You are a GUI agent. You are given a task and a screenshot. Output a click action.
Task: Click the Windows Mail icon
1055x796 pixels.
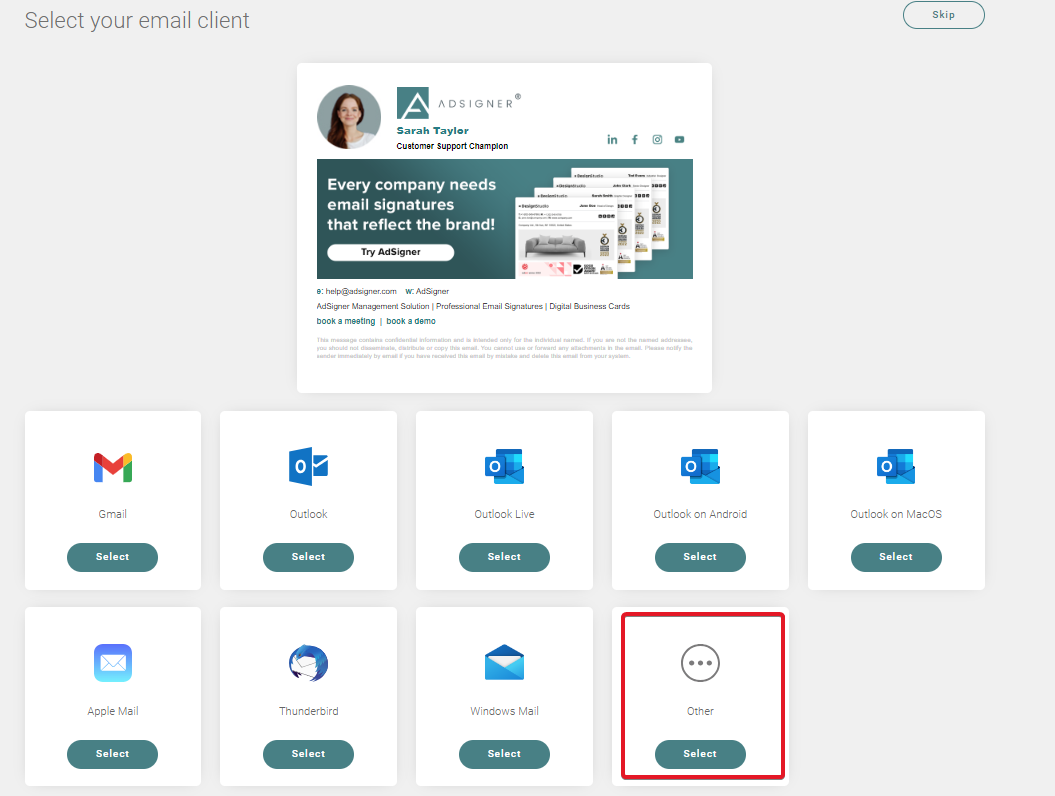pyautogui.click(x=504, y=663)
